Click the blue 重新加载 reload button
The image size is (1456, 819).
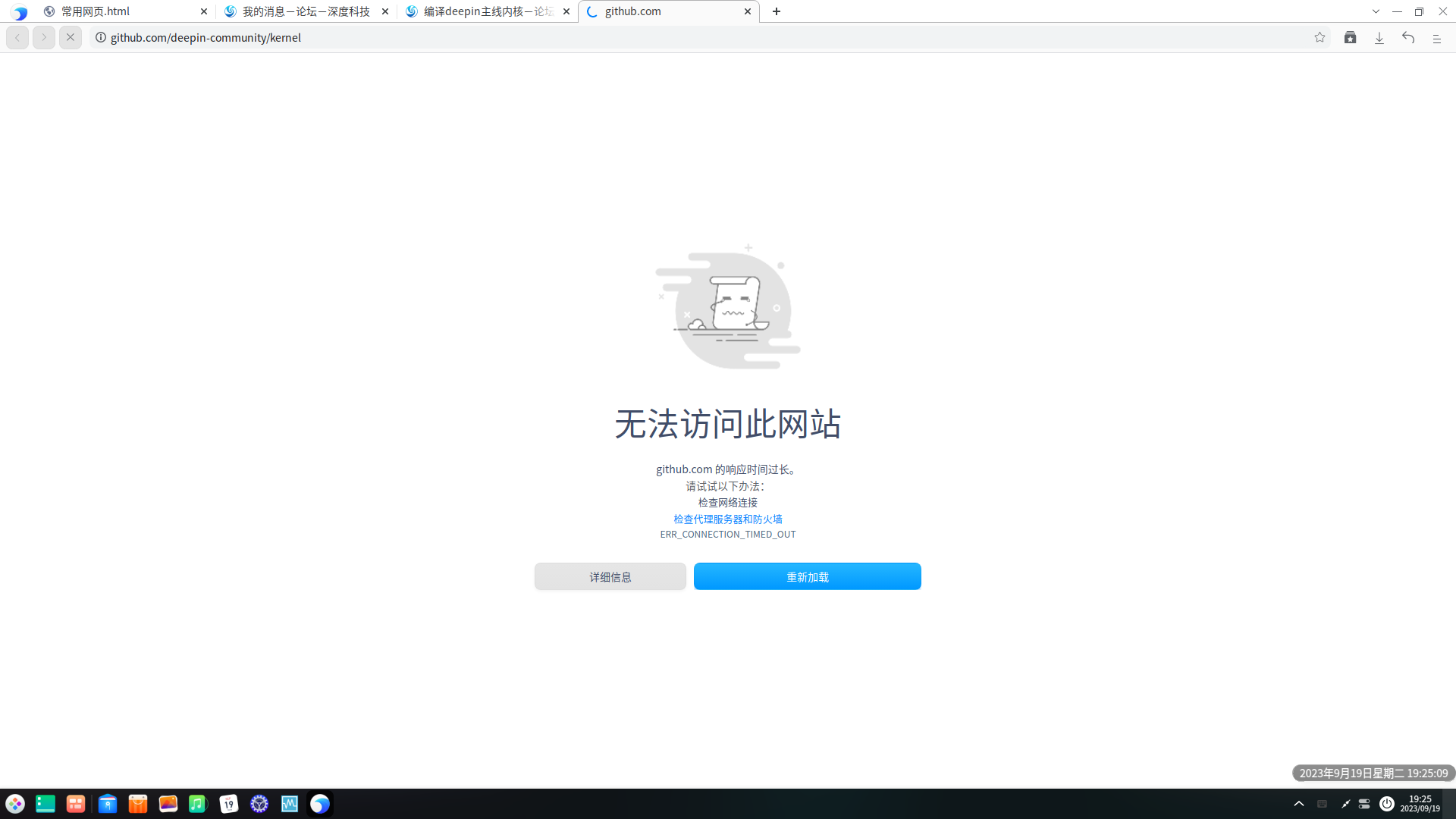[808, 576]
